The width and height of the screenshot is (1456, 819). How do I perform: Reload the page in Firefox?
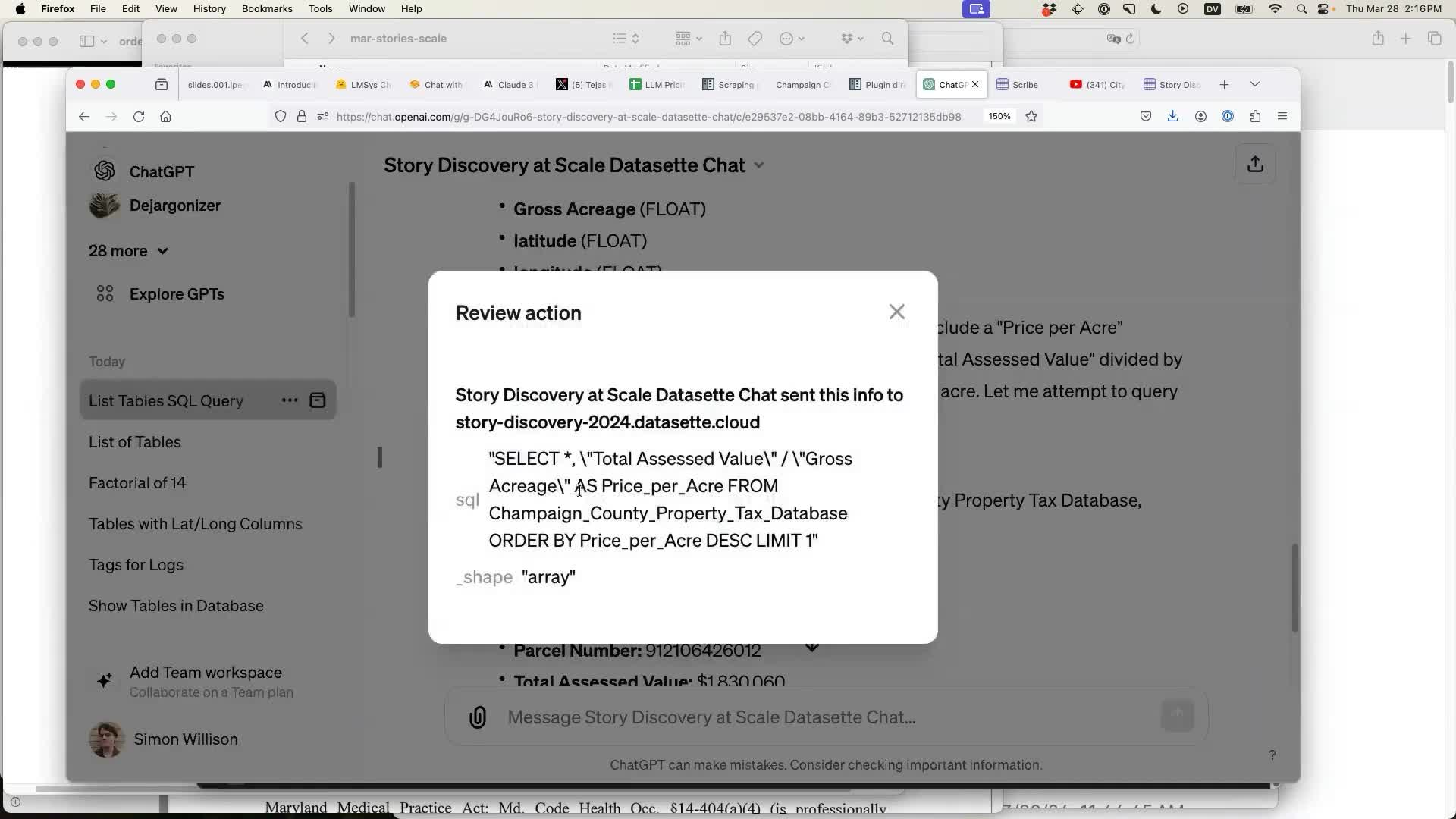139,116
